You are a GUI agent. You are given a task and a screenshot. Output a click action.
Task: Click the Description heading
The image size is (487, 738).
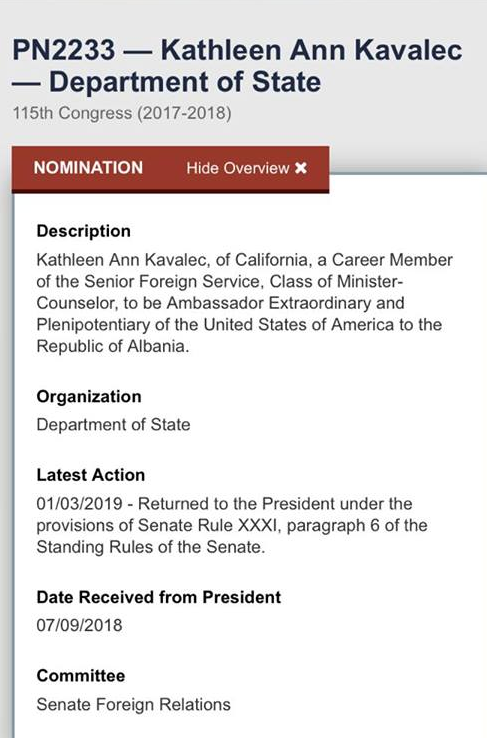click(x=84, y=231)
